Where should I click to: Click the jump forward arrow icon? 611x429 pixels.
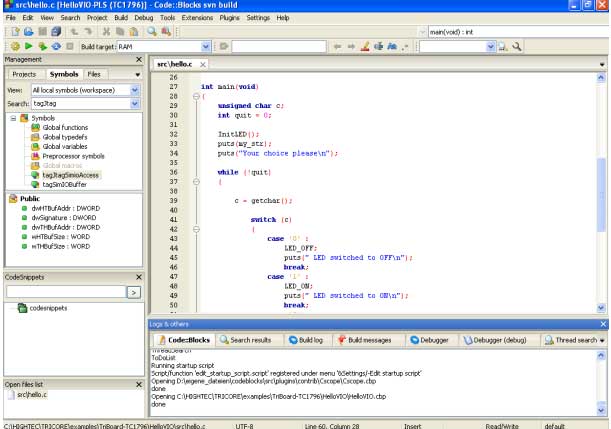[351, 46]
